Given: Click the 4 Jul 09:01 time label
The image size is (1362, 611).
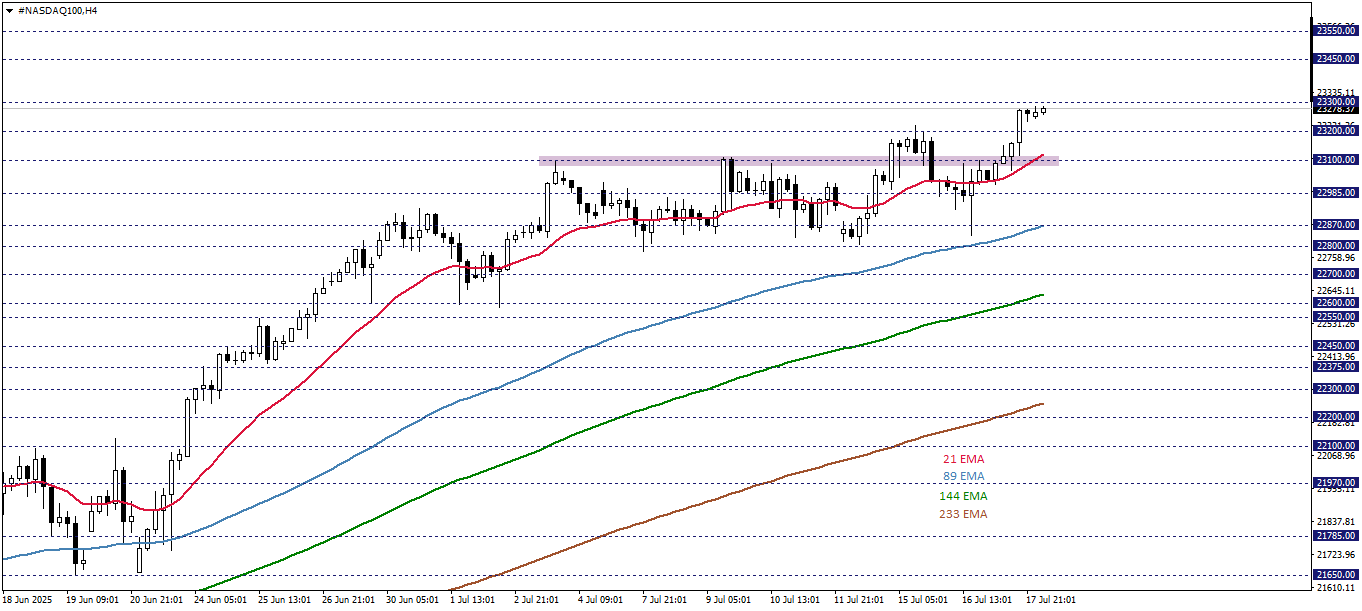Looking at the screenshot, I should [601, 600].
